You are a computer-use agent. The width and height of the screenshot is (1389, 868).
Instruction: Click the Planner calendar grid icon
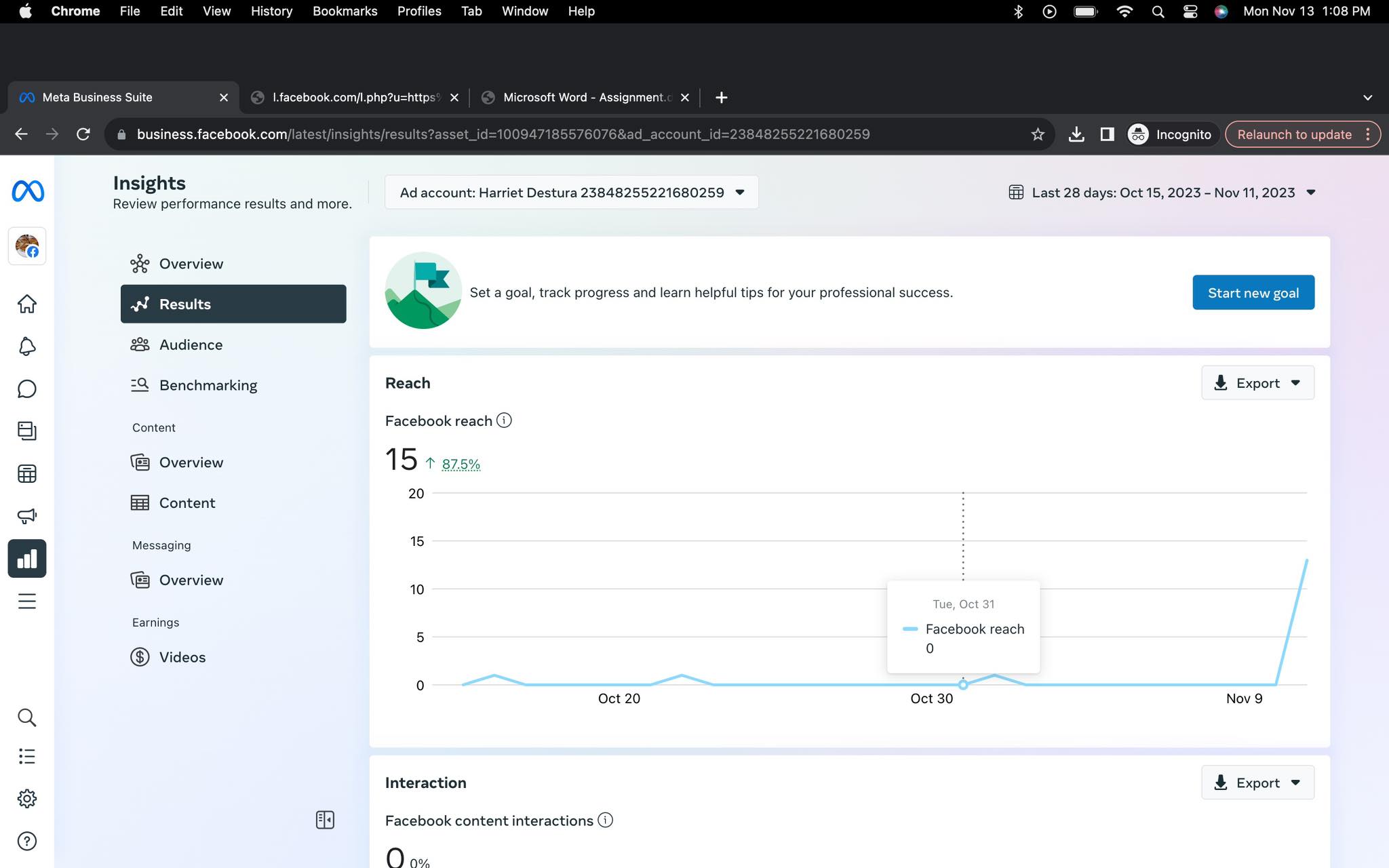coord(27,473)
